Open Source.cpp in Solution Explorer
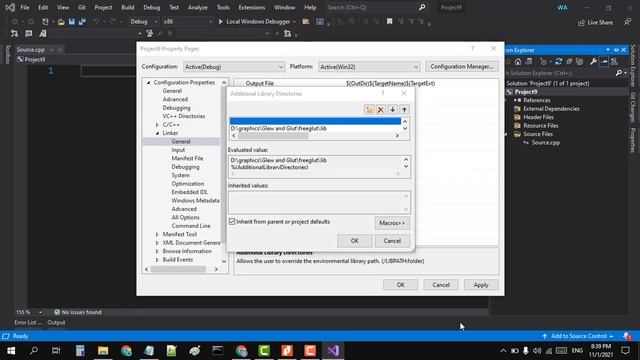The height and width of the screenshot is (360, 640). pyautogui.click(x=546, y=142)
